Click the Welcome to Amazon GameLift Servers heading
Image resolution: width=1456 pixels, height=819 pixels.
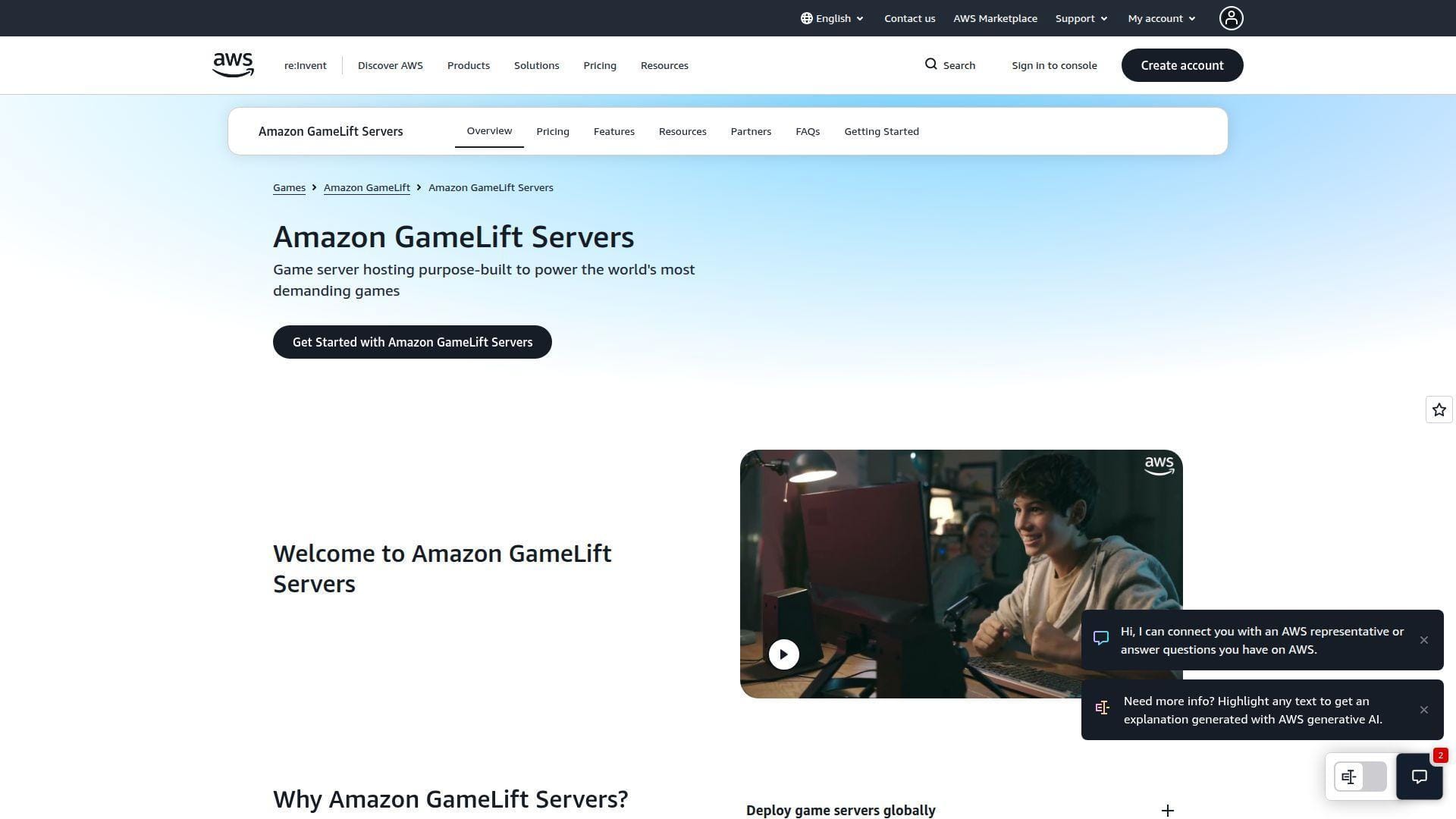point(442,569)
